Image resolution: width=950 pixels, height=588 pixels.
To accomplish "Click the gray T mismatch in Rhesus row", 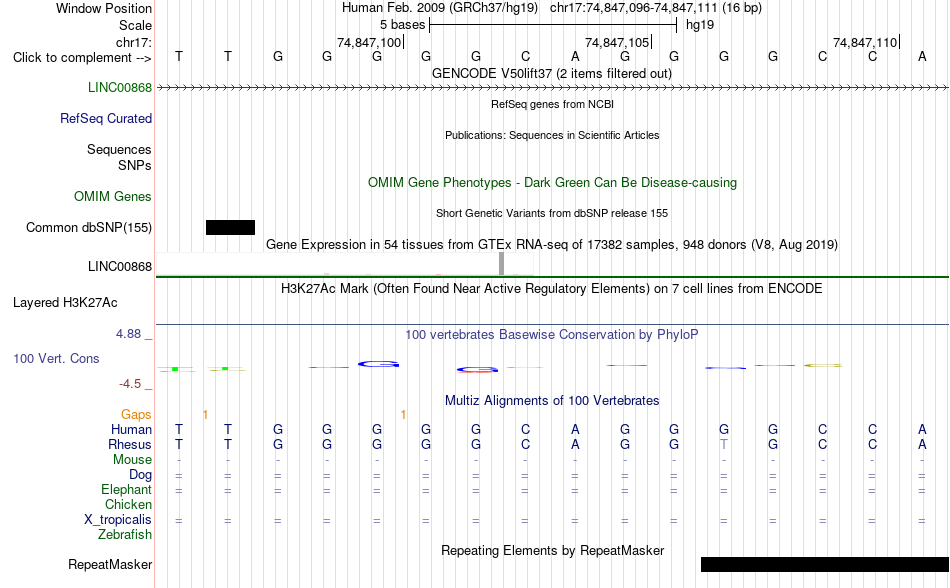I will click(723, 444).
